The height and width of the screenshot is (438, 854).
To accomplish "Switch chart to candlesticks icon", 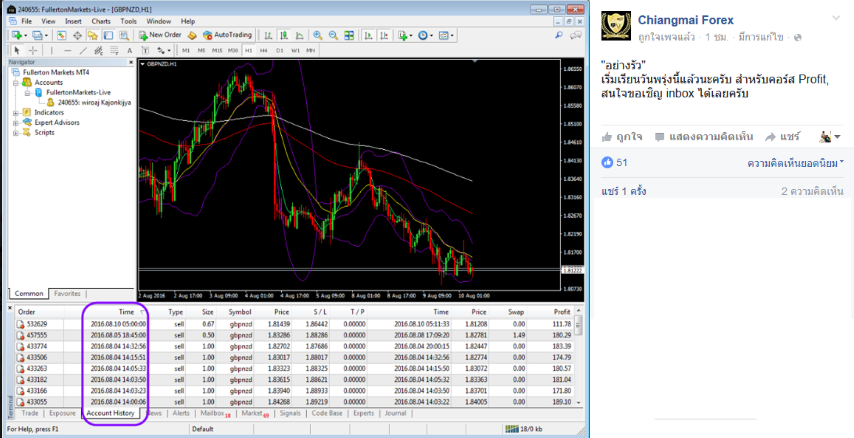I will pyautogui.click(x=284, y=35).
